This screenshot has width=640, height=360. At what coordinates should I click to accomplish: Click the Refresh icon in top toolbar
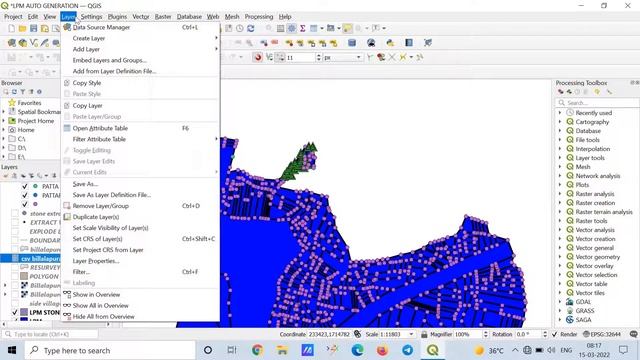[x=251, y=28]
